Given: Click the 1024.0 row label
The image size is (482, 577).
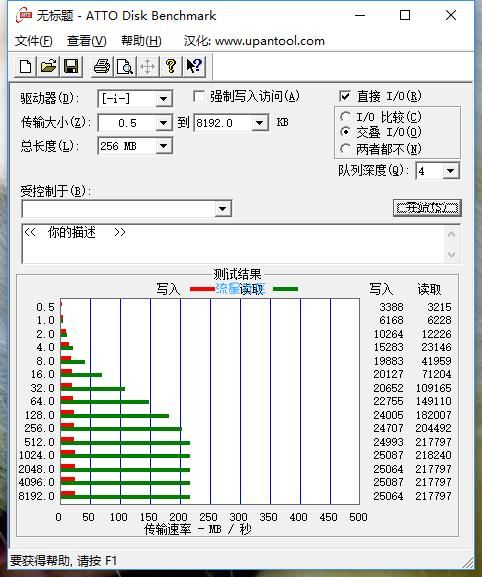Looking at the screenshot, I should [x=36, y=455].
